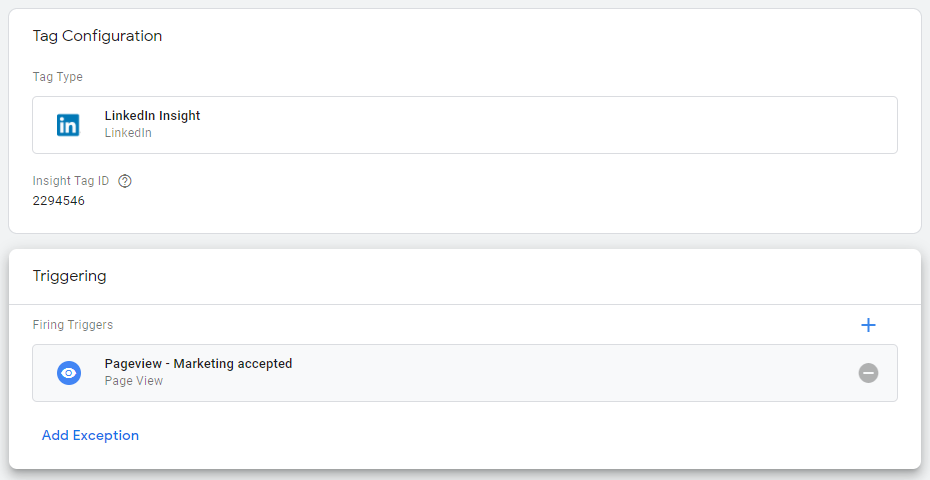Click the Insight Tag ID value 2294546
Screen dimensions: 930x480
coord(59,200)
